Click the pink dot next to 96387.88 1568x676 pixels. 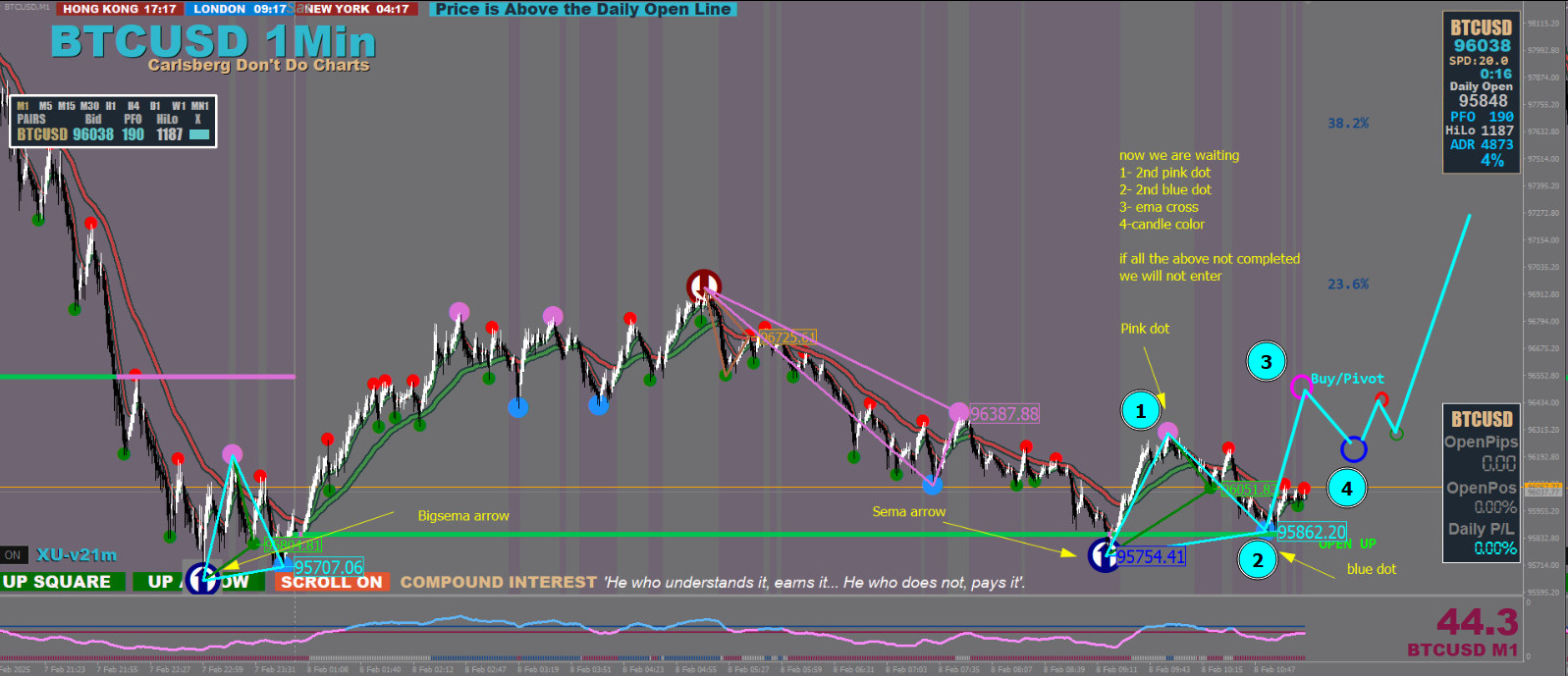click(x=959, y=413)
